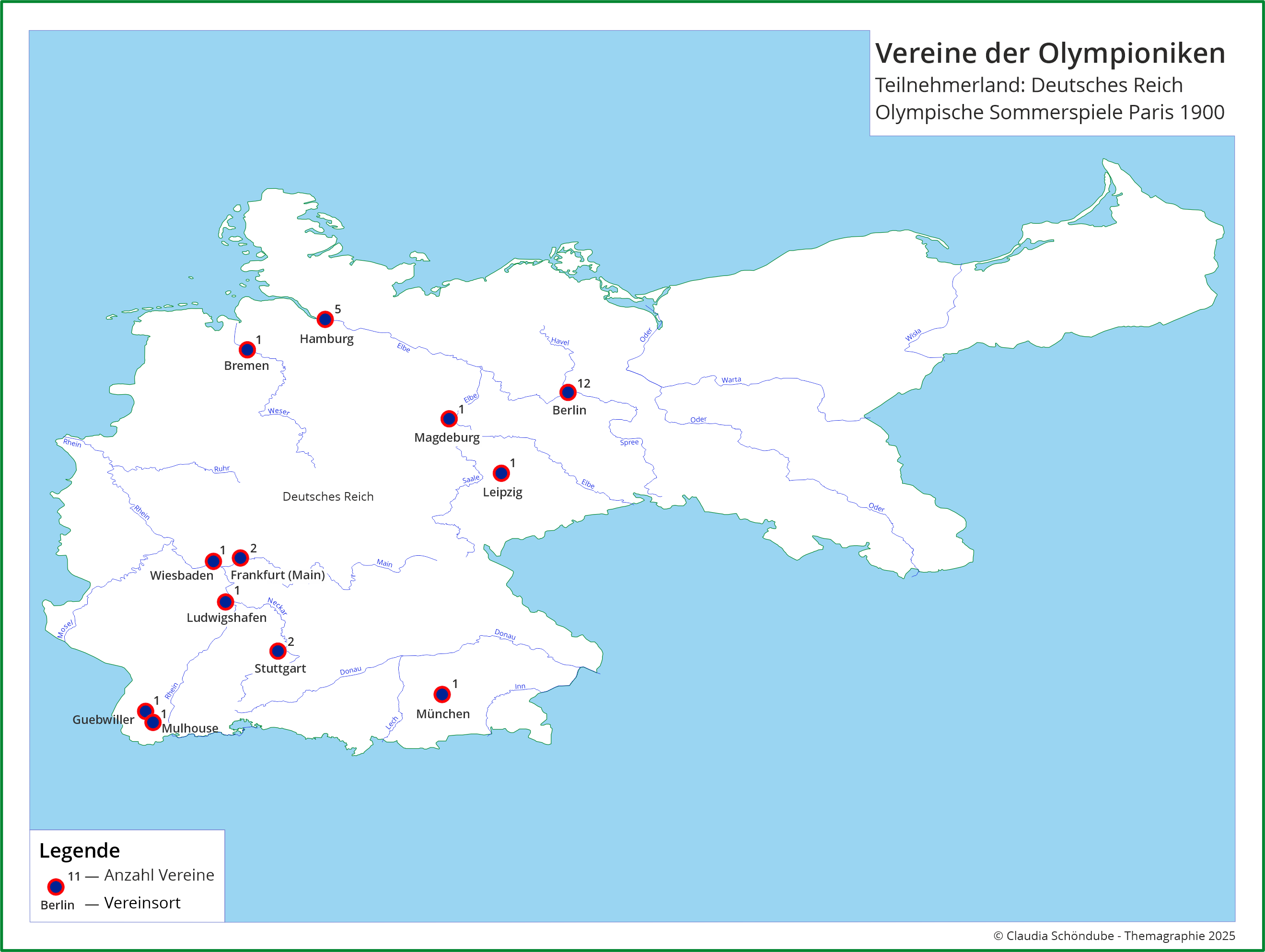
Task: Click the Claudia Schöndube copyright text
Action: pos(1114,935)
